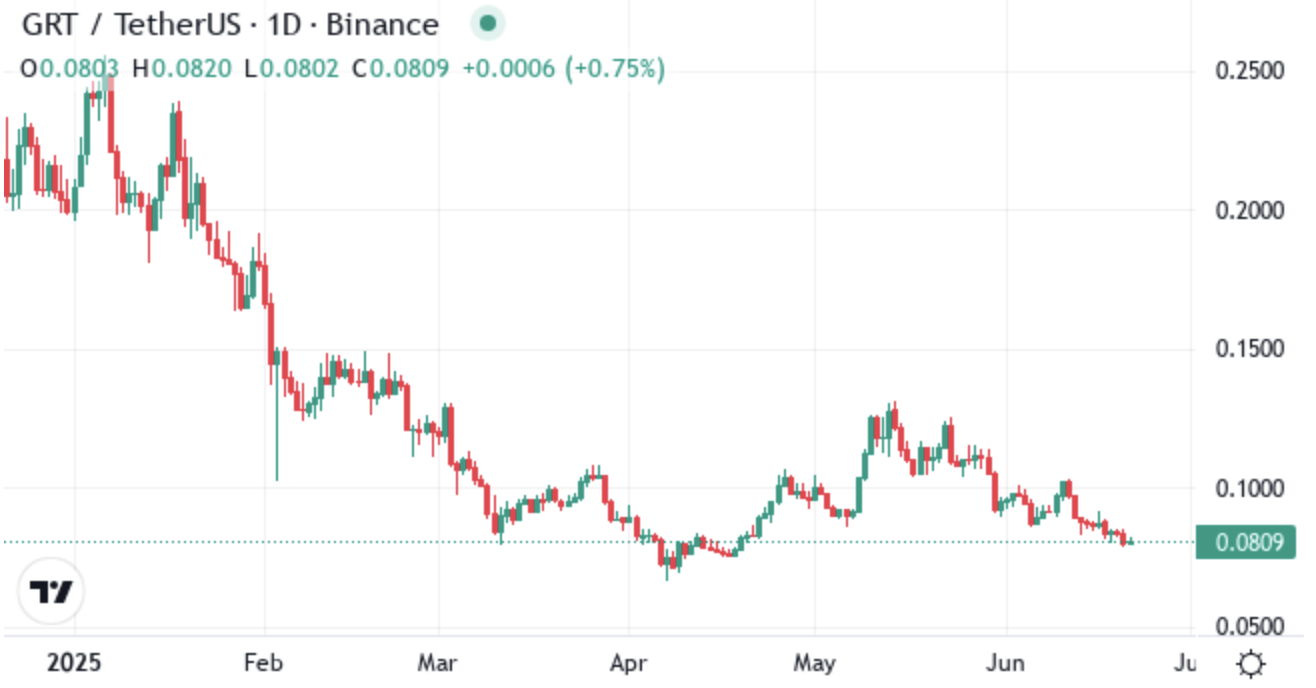The height and width of the screenshot is (688, 1316).
Task: Click the long-wick February crash candle
Action: (x=276, y=415)
